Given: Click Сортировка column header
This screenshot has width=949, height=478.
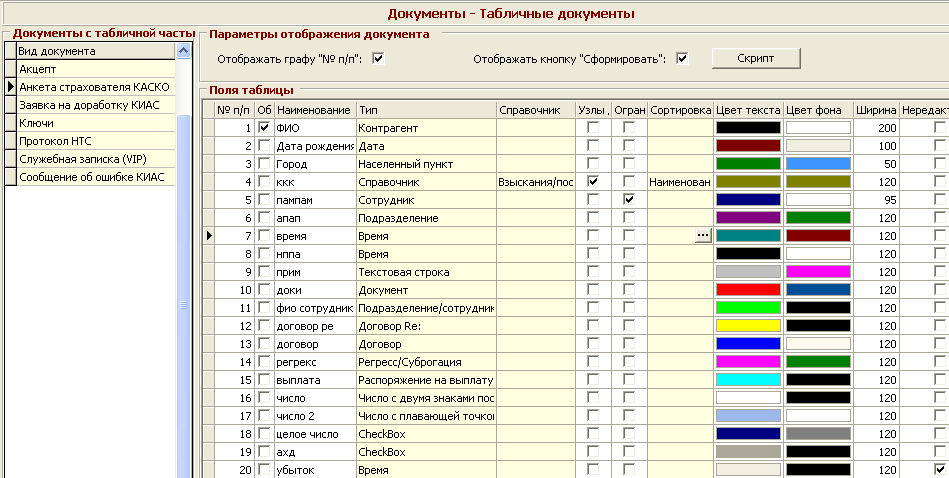Looking at the screenshot, I should [680, 110].
